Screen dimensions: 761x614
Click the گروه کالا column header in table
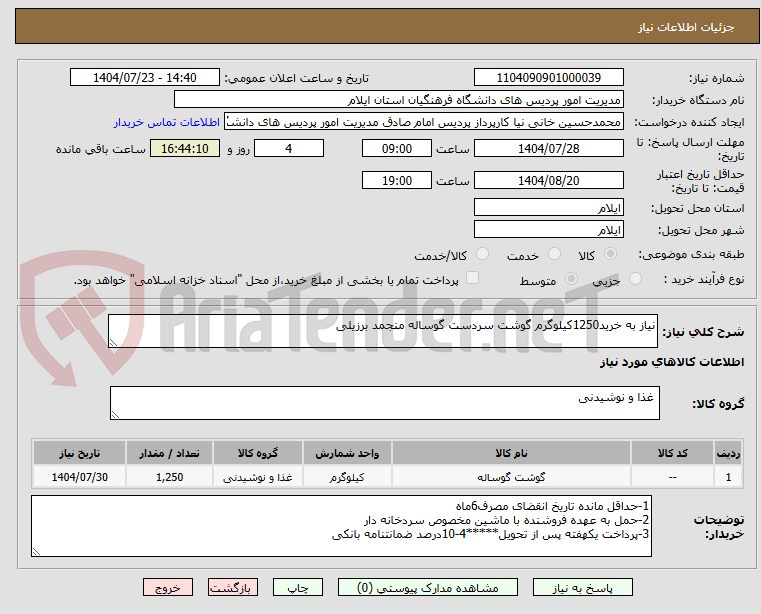258,453
